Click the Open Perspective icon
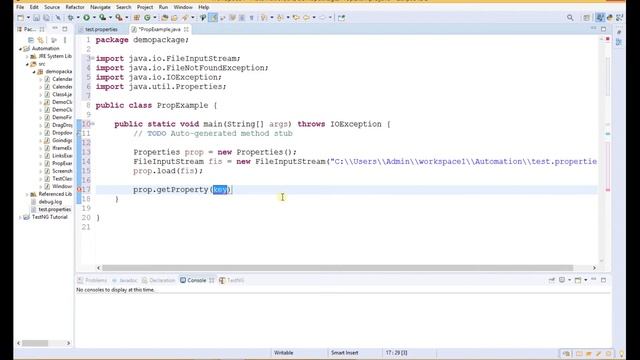This screenshot has height=360, width=640. pos(587,18)
